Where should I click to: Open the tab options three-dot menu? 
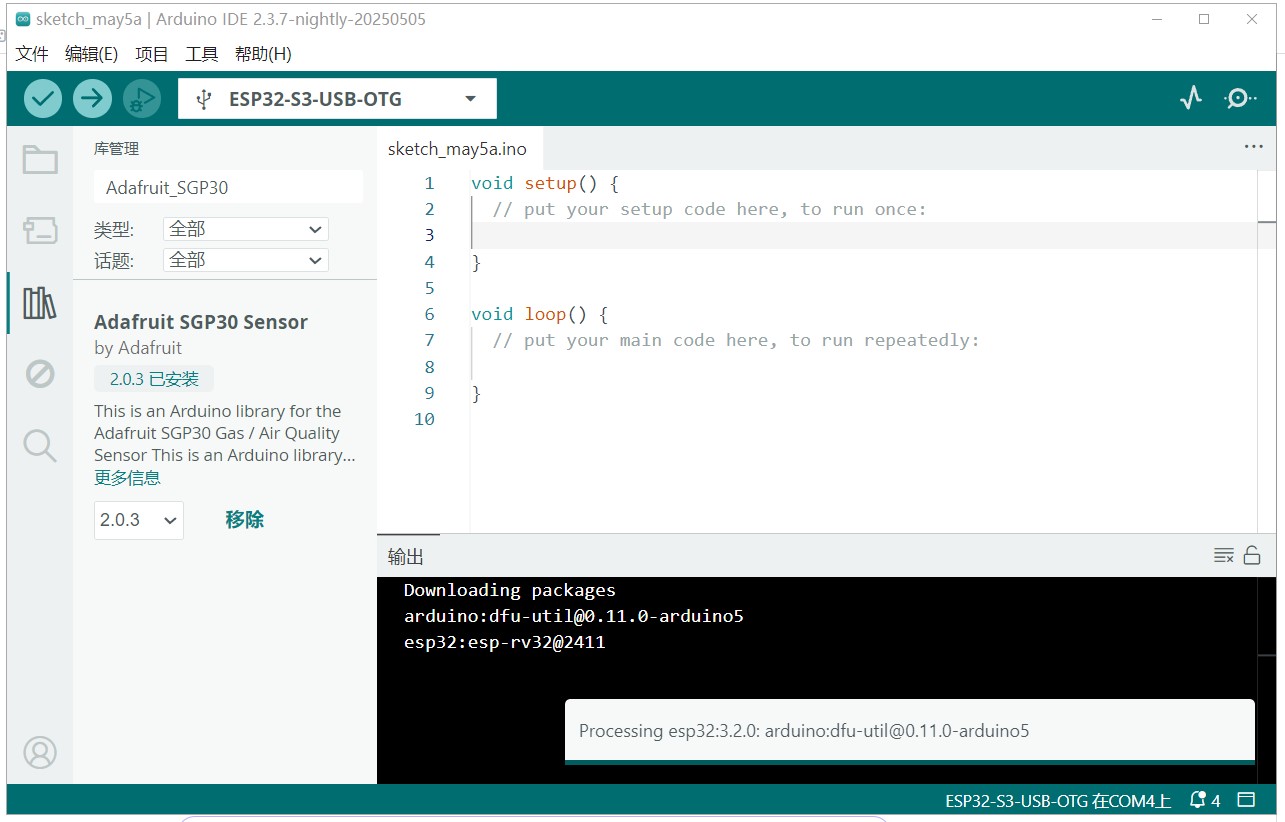coord(1253,147)
